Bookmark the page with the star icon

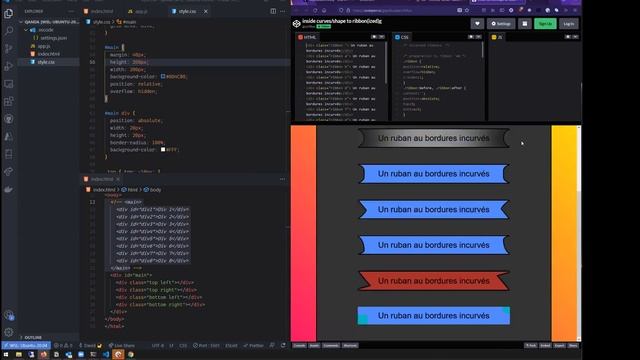[467, 10]
